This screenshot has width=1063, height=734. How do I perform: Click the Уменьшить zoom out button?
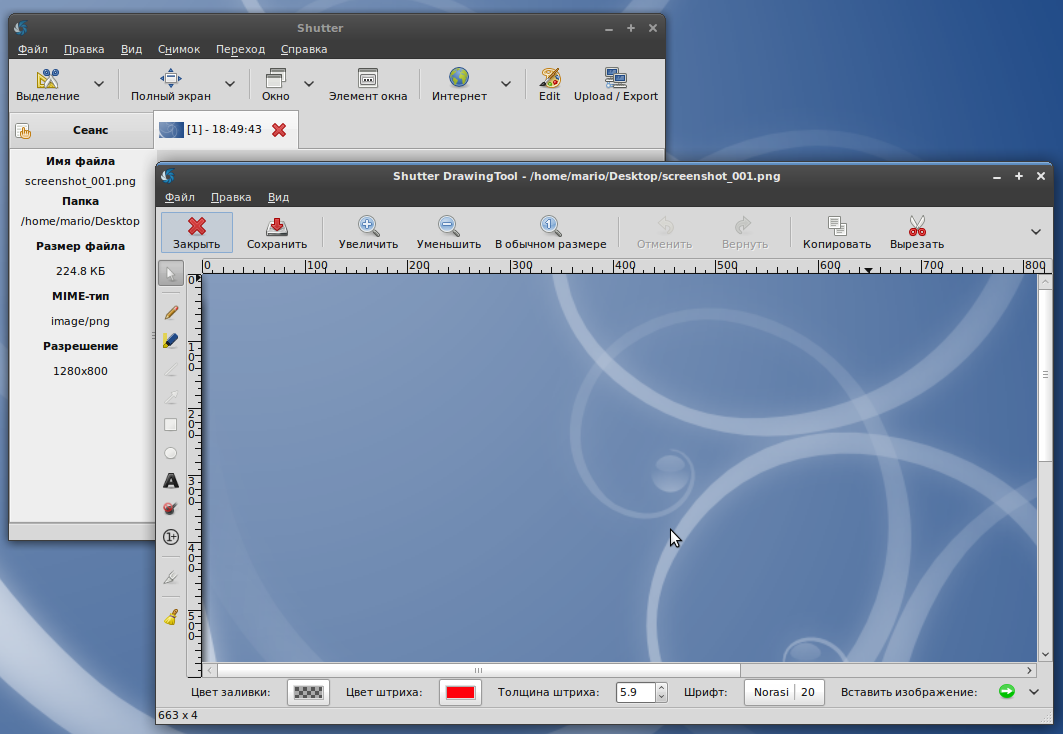click(x=448, y=232)
